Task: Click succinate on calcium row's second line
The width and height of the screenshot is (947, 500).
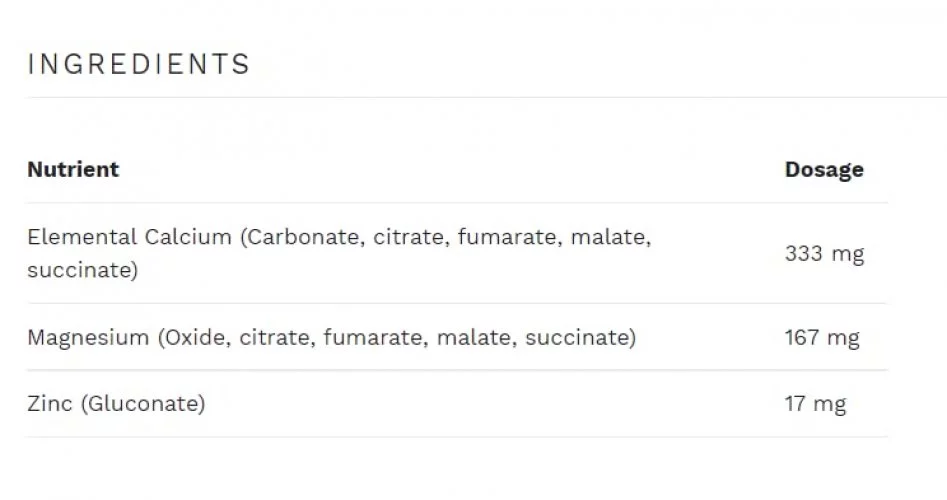Action: point(79,270)
